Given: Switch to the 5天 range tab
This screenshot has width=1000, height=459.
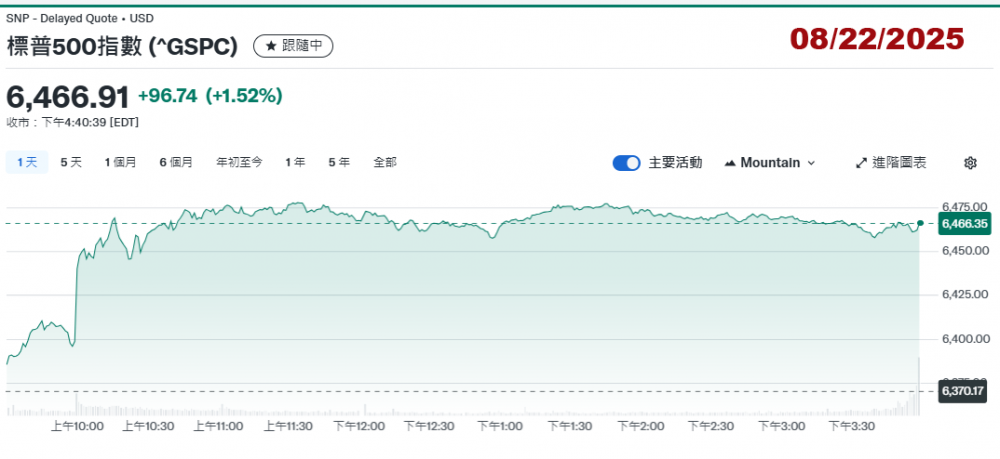Looking at the screenshot, I should (71, 162).
